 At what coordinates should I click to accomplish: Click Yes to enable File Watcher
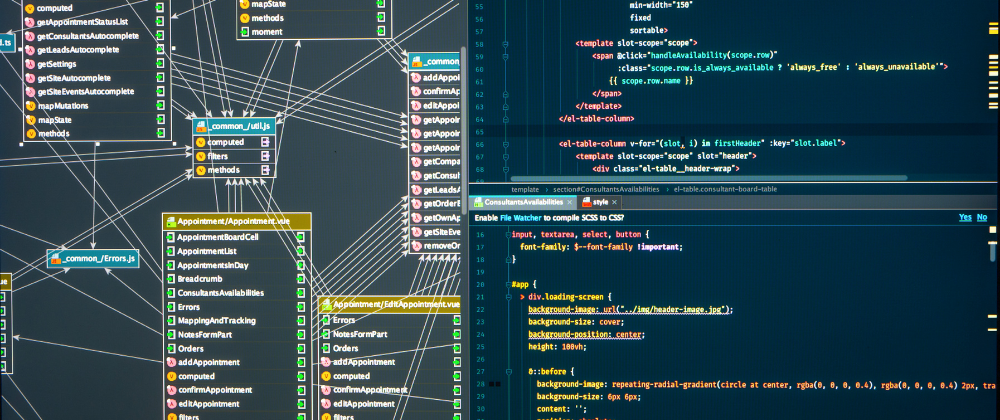[x=965, y=217]
